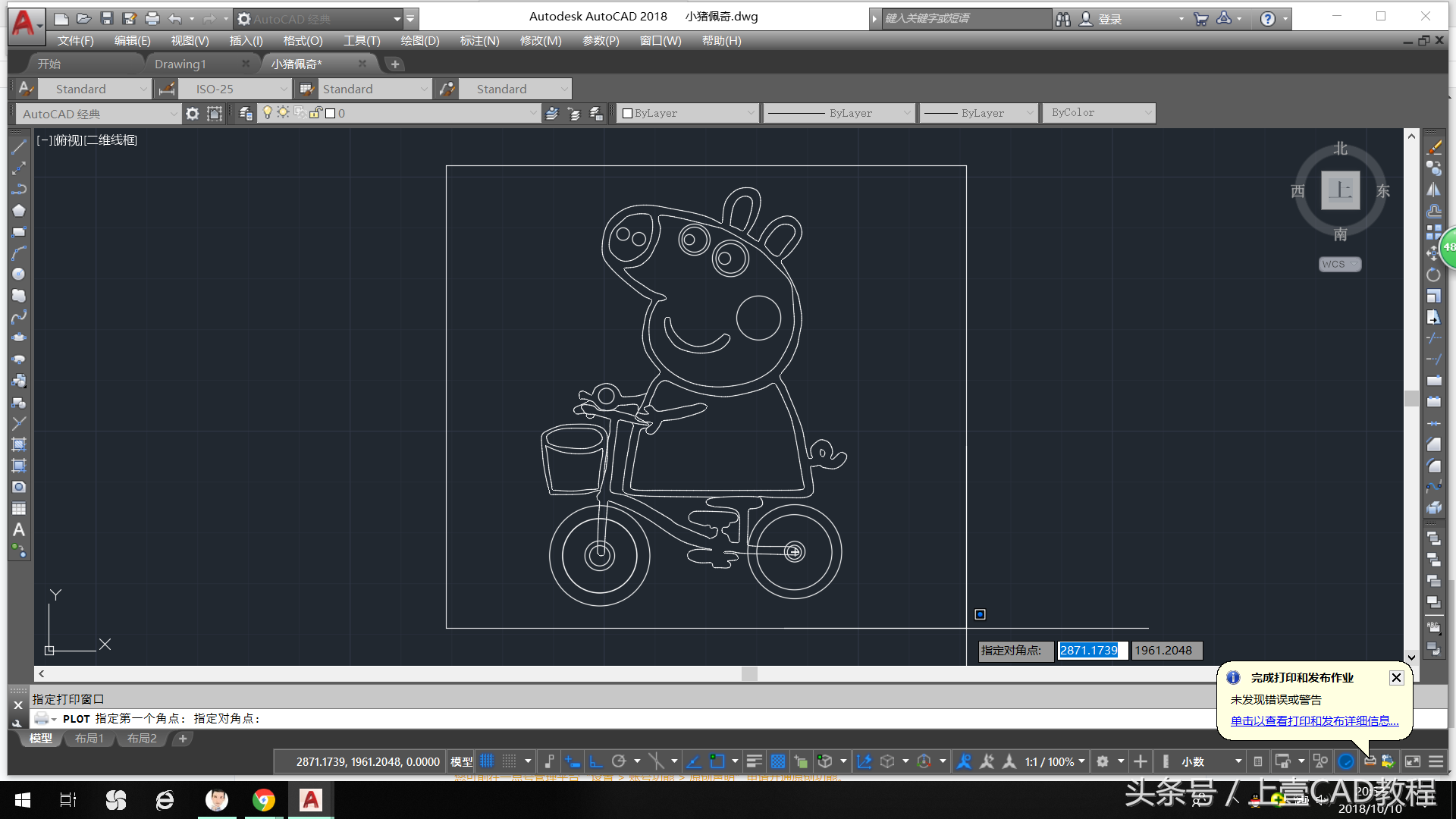Click the Open file icon
This screenshot has height=819, width=1456.
pos(84,18)
